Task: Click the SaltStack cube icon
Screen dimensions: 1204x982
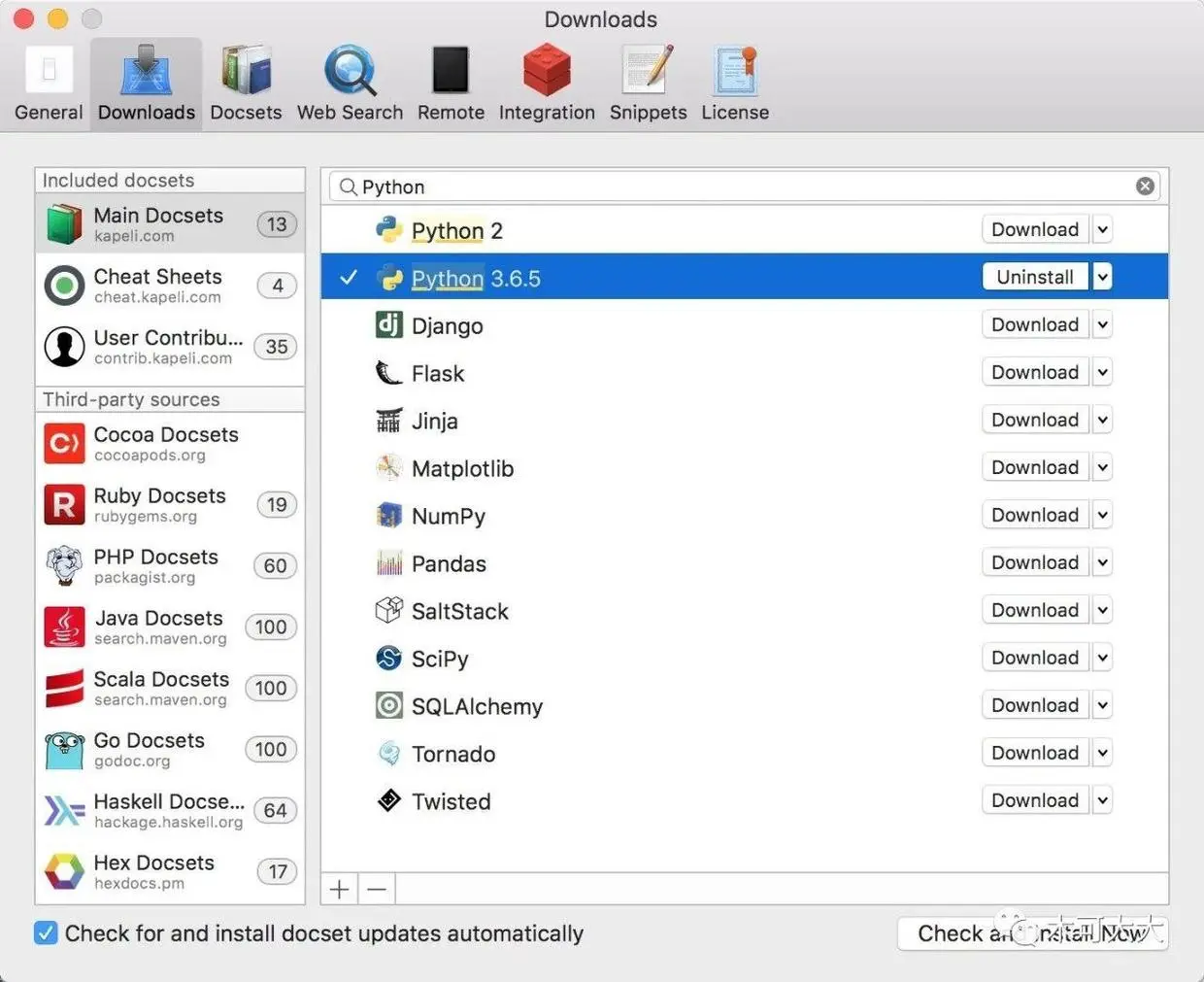Action: tap(388, 610)
